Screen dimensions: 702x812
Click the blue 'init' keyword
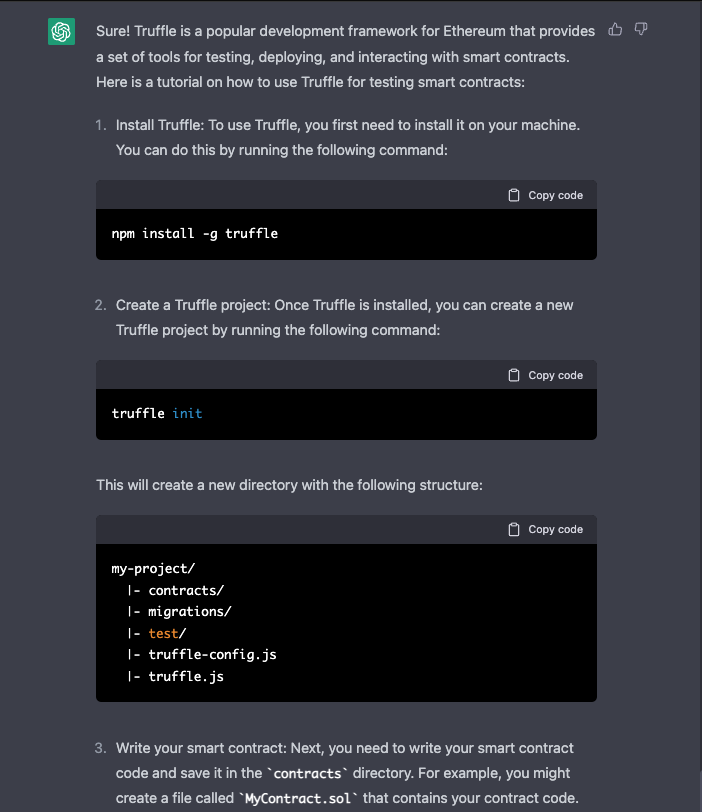[187, 413]
